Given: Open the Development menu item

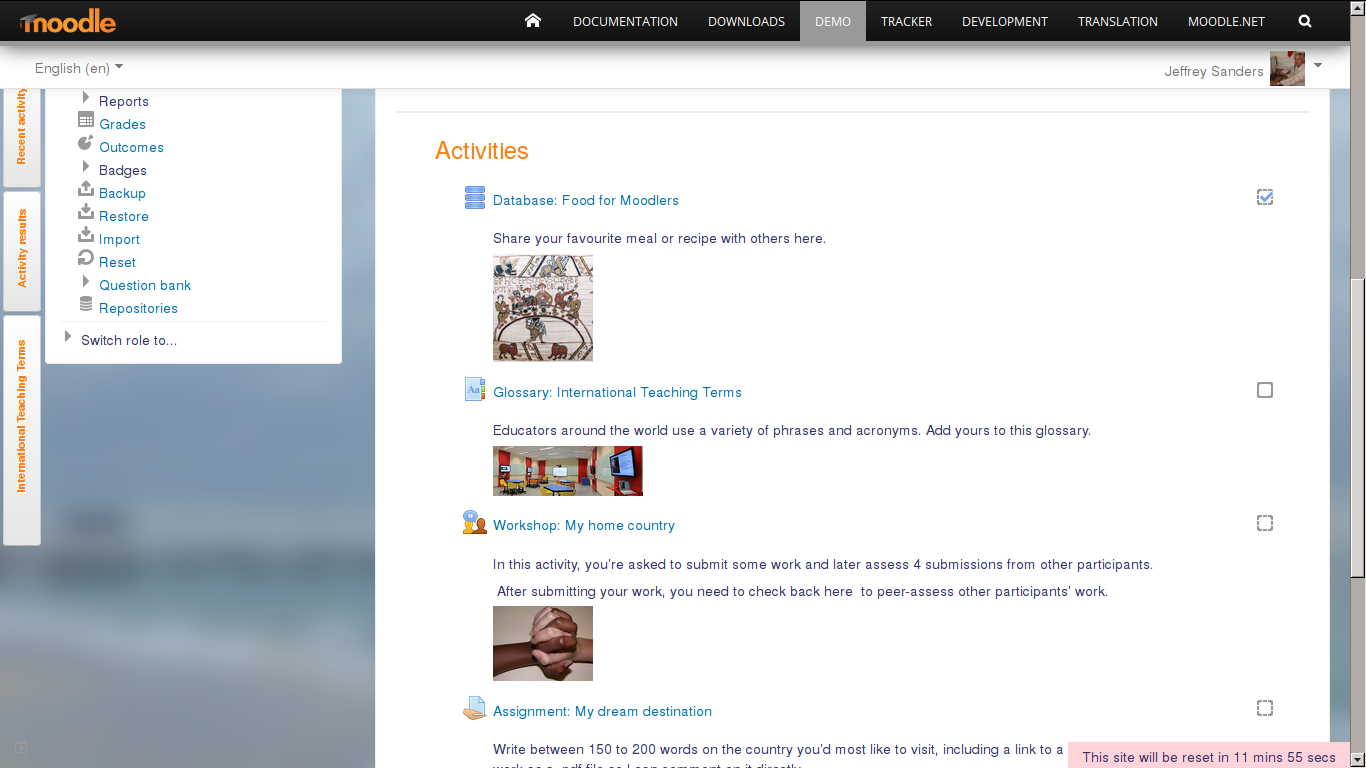Looking at the screenshot, I should 1005,21.
